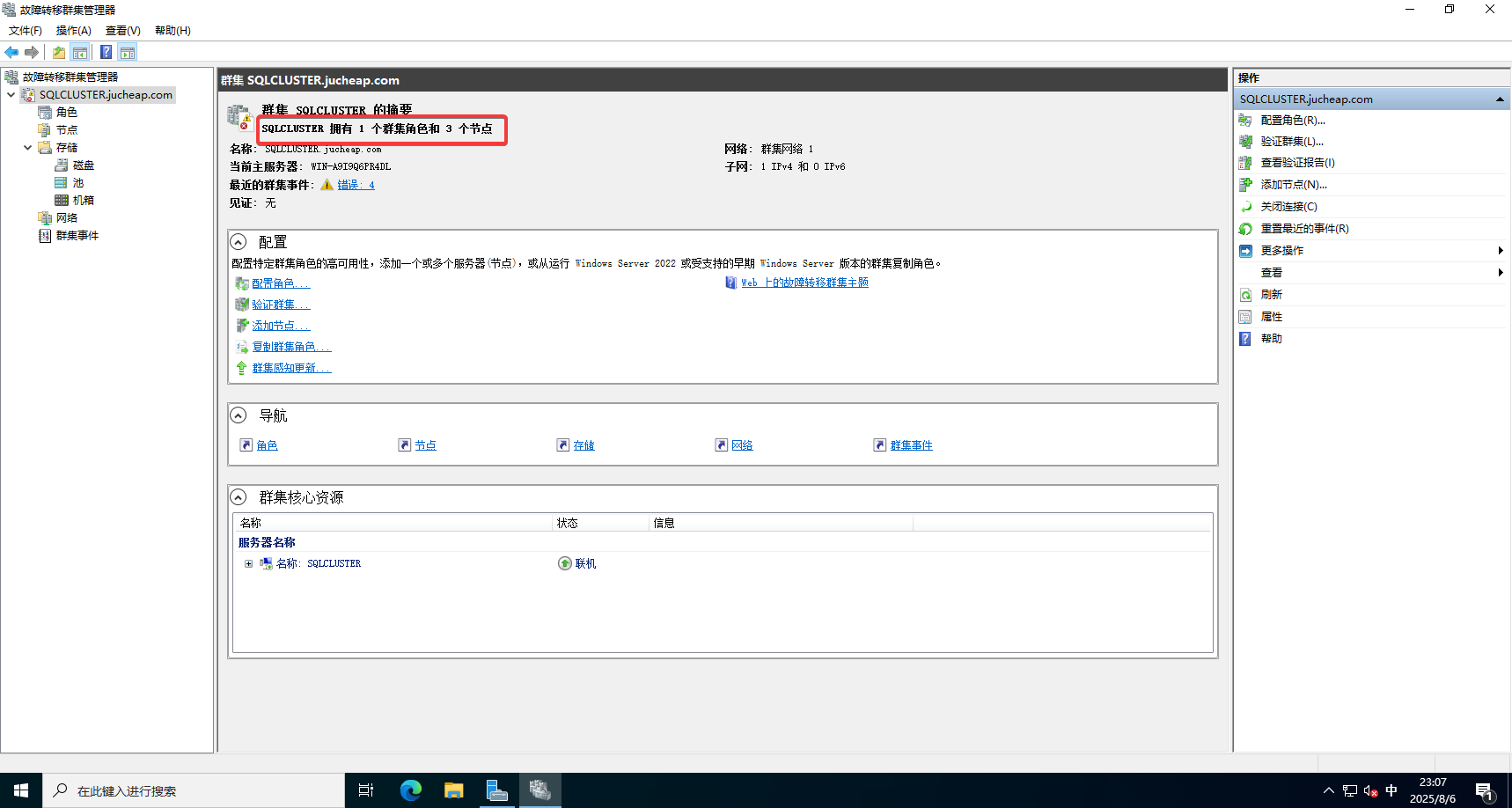The image size is (1512, 808).
Task: Open the 操作(A) menu
Action: click(74, 30)
